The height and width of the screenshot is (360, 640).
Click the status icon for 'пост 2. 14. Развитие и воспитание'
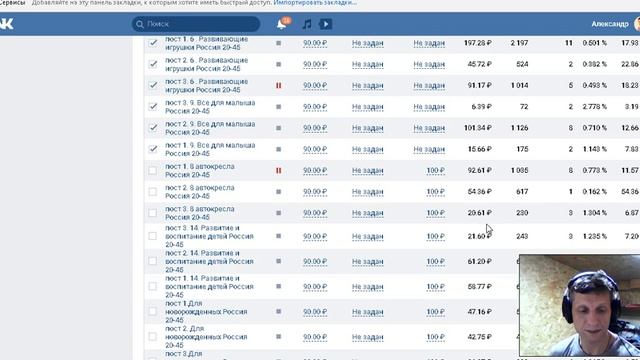[278, 261]
